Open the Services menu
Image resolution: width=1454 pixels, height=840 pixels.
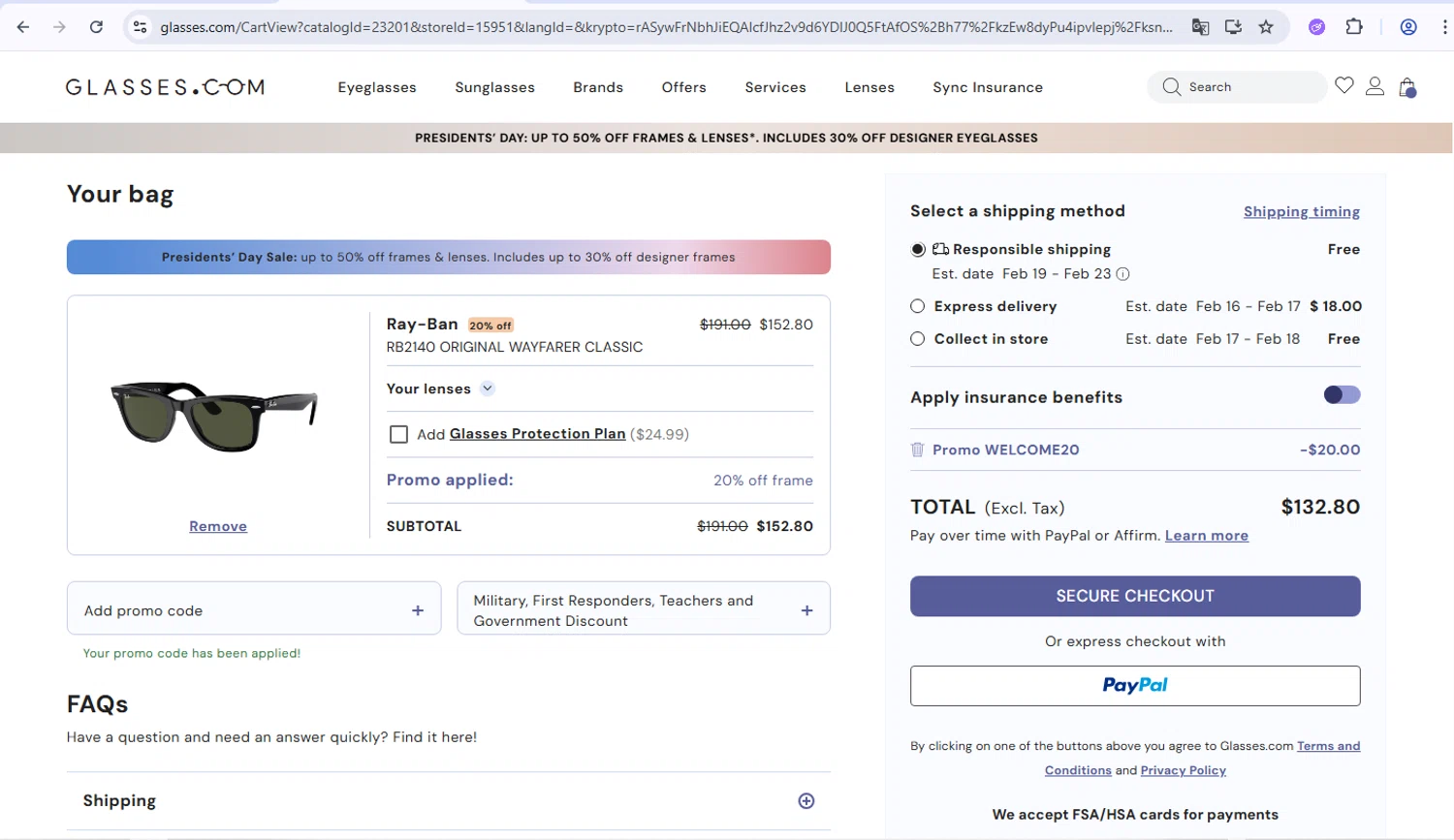tap(775, 87)
